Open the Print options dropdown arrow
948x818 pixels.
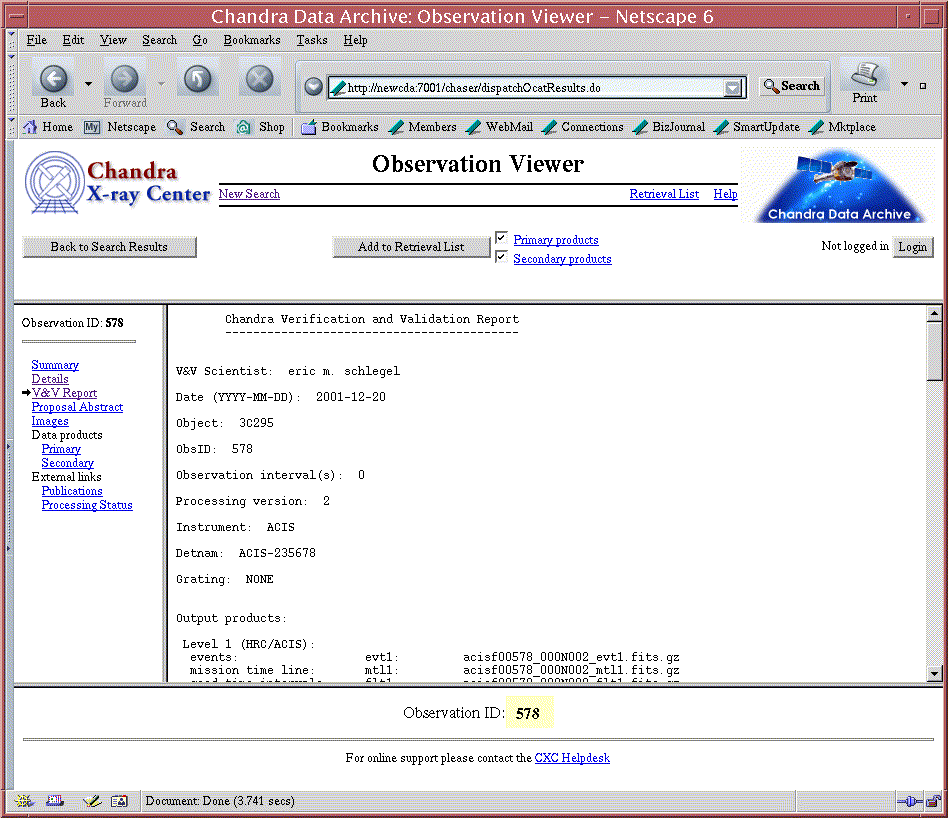pos(904,85)
